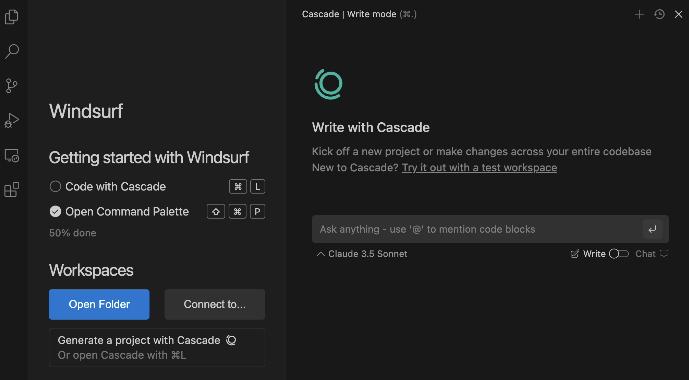The image size is (689, 380).
Task: Click the Connect to... button
Action: click(x=214, y=304)
